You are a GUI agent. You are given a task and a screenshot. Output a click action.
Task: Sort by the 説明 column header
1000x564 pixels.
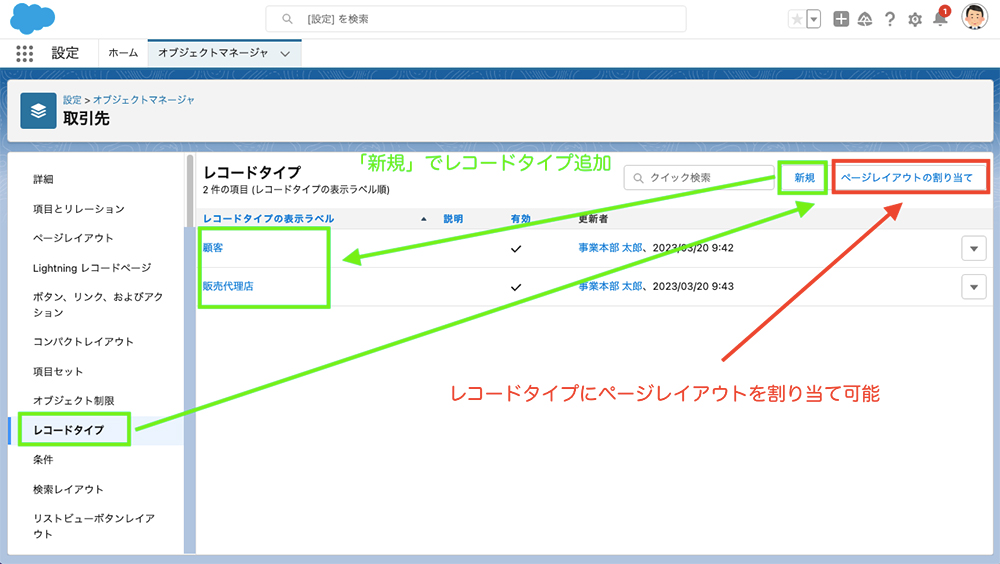click(x=453, y=219)
